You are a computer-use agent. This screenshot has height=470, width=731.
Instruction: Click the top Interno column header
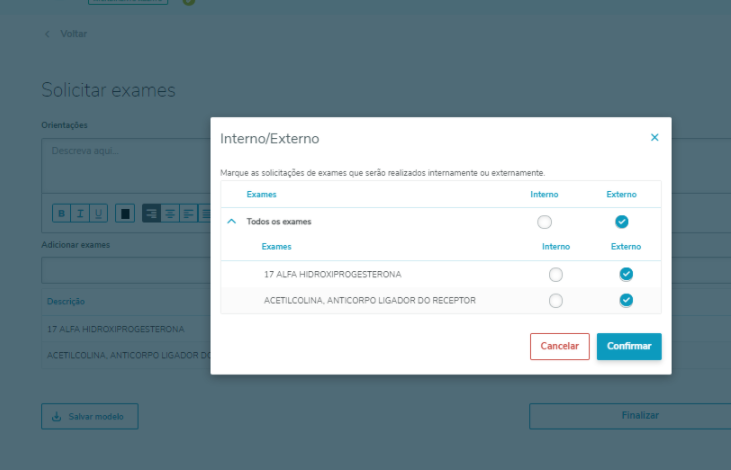pos(544,194)
